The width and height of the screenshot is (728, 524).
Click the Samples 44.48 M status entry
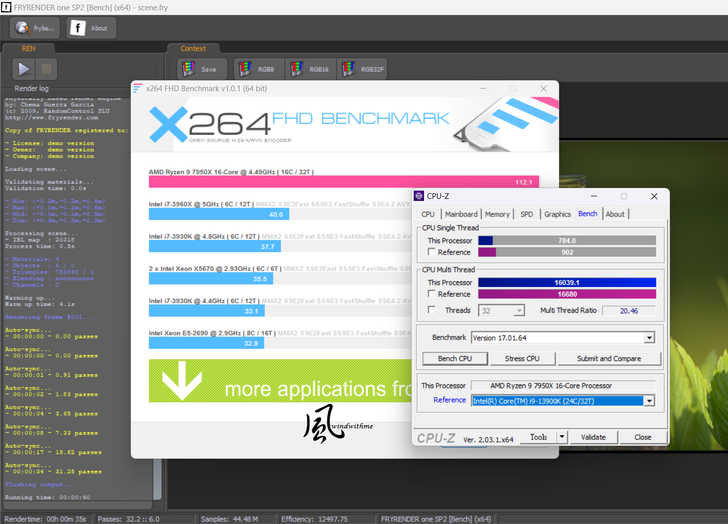click(x=229, y=519)
